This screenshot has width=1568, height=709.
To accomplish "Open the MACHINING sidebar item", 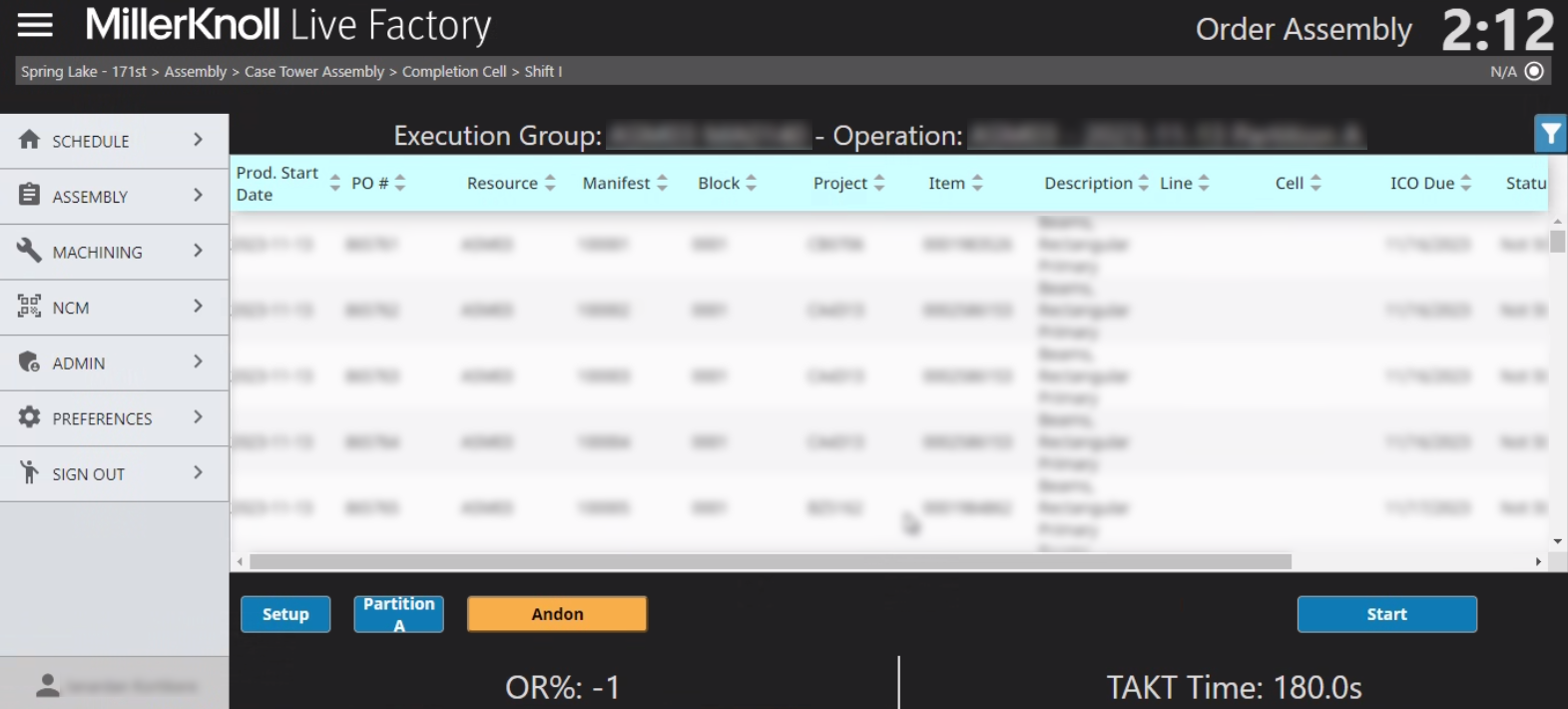I will click(115, 252).
